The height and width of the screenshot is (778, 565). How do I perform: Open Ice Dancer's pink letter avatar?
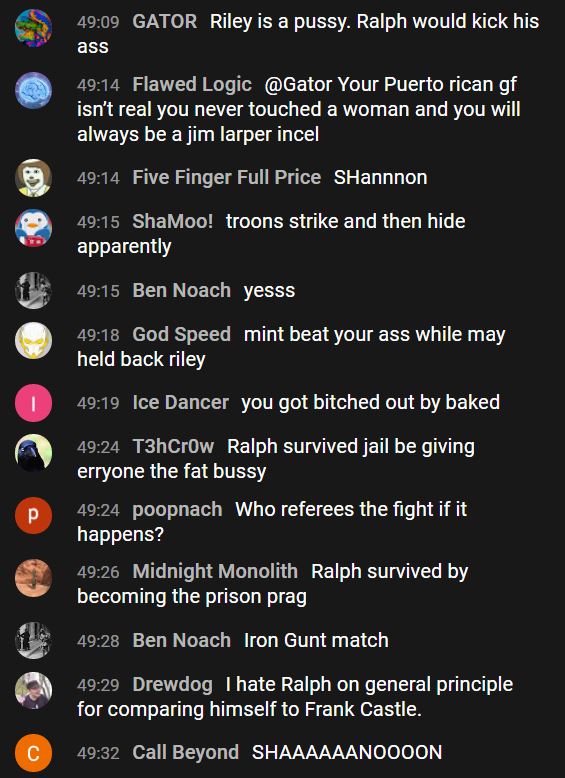pos(33,403)
